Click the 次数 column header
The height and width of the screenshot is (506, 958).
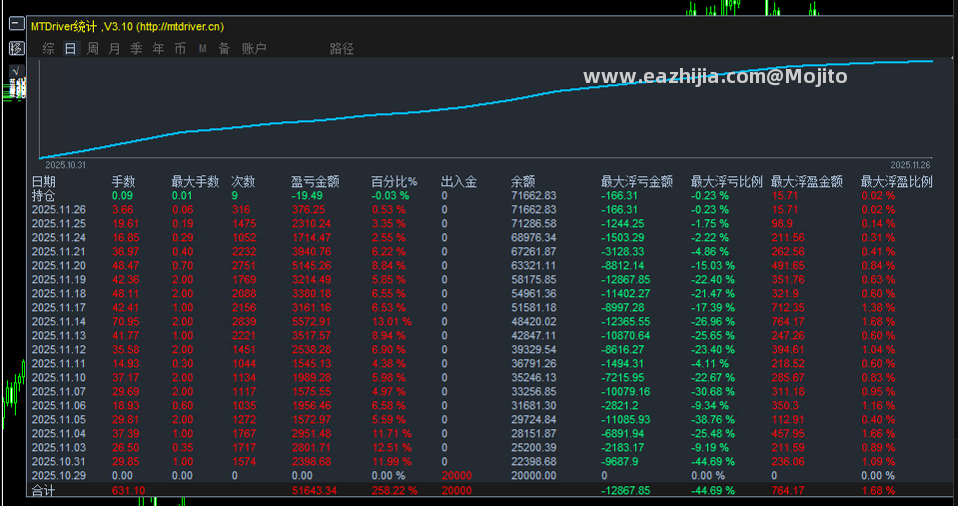pyautogui.click(x=243, y=182)
